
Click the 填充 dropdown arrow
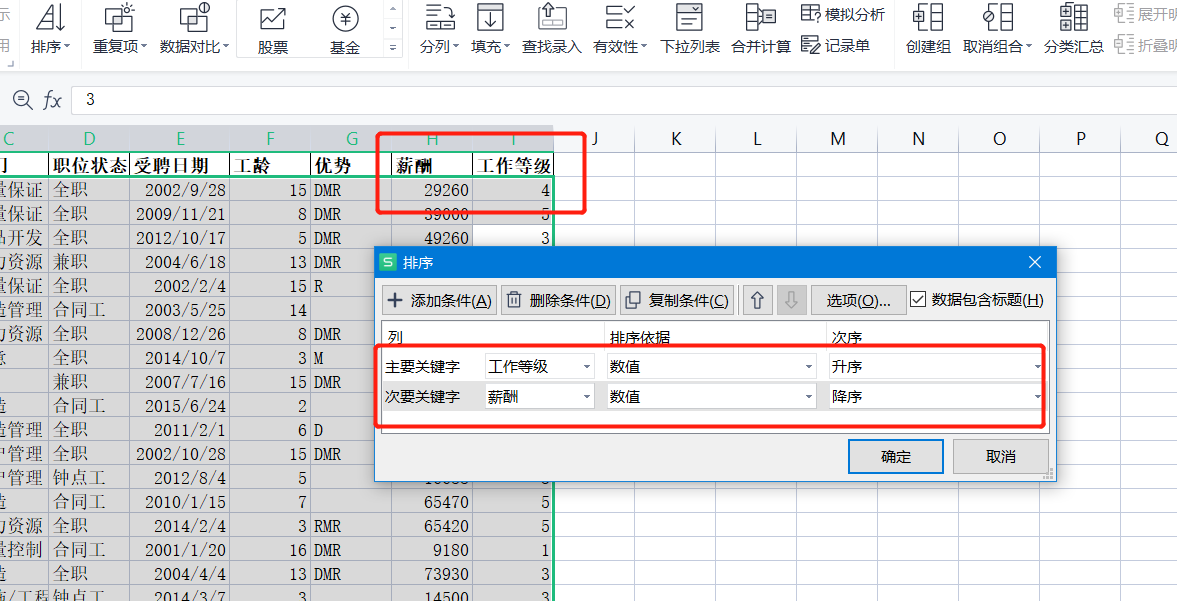[507, 47]
